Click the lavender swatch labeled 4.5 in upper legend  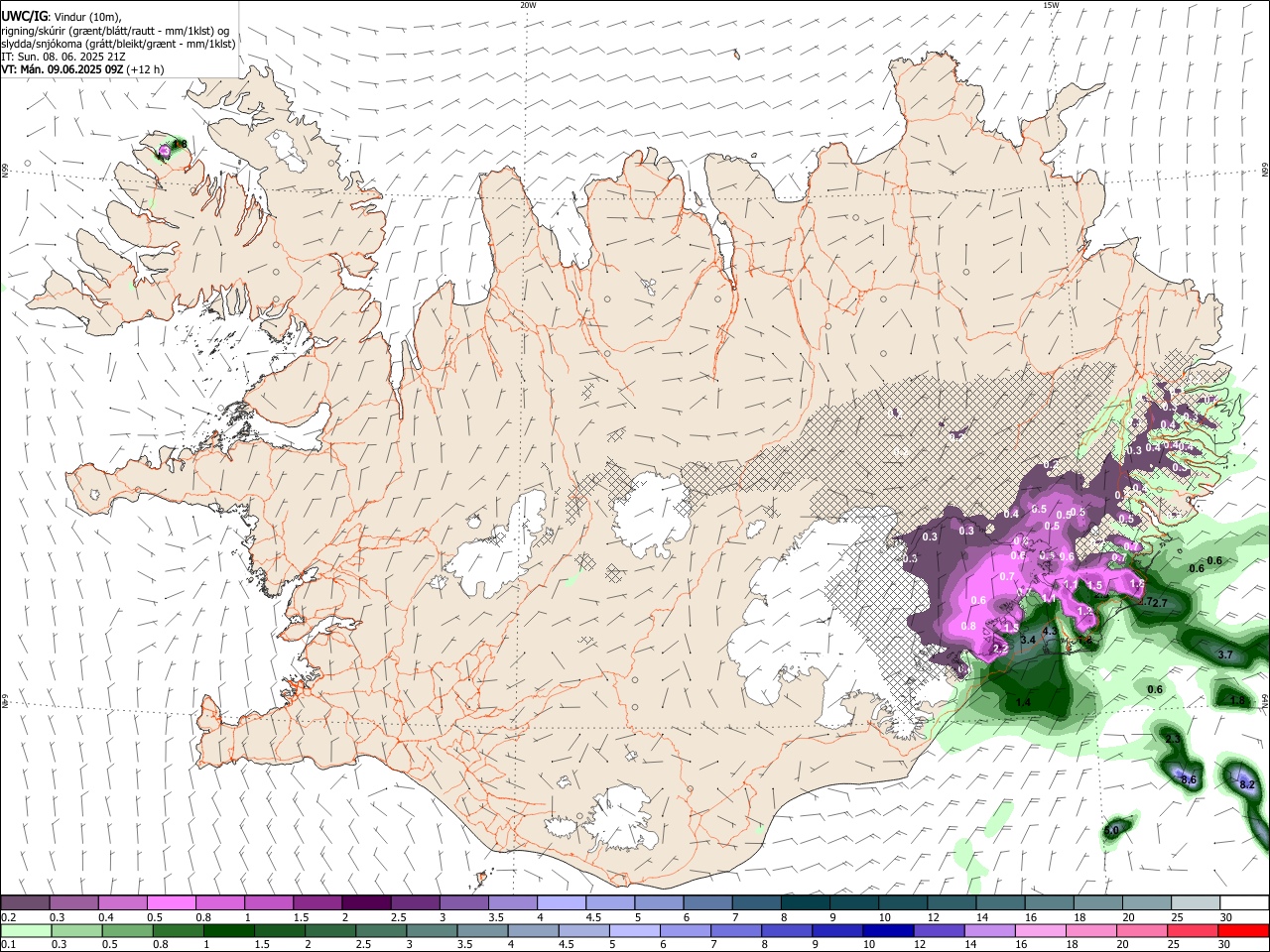tap(609, 902)
